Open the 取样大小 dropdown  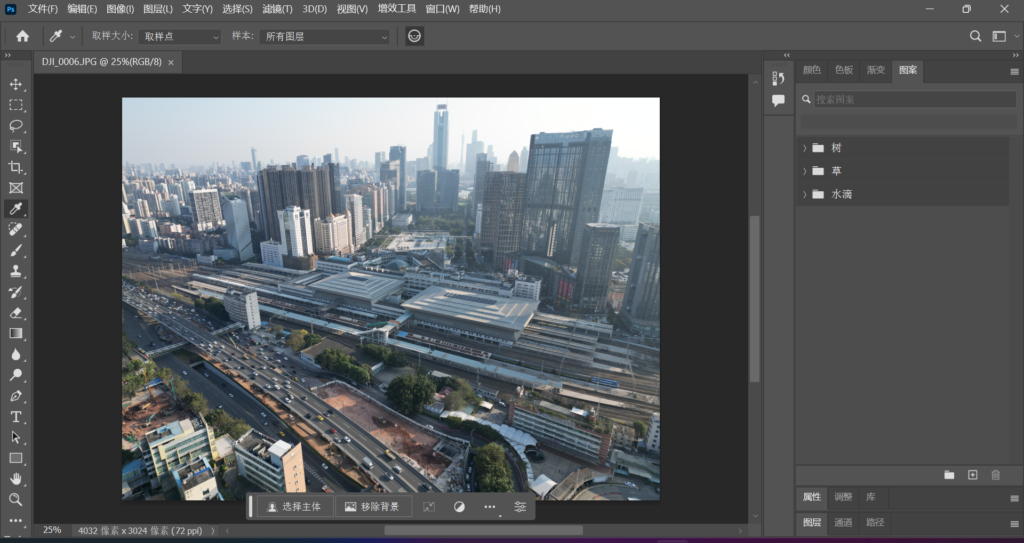pyautogui.click(x=180, y=36)
